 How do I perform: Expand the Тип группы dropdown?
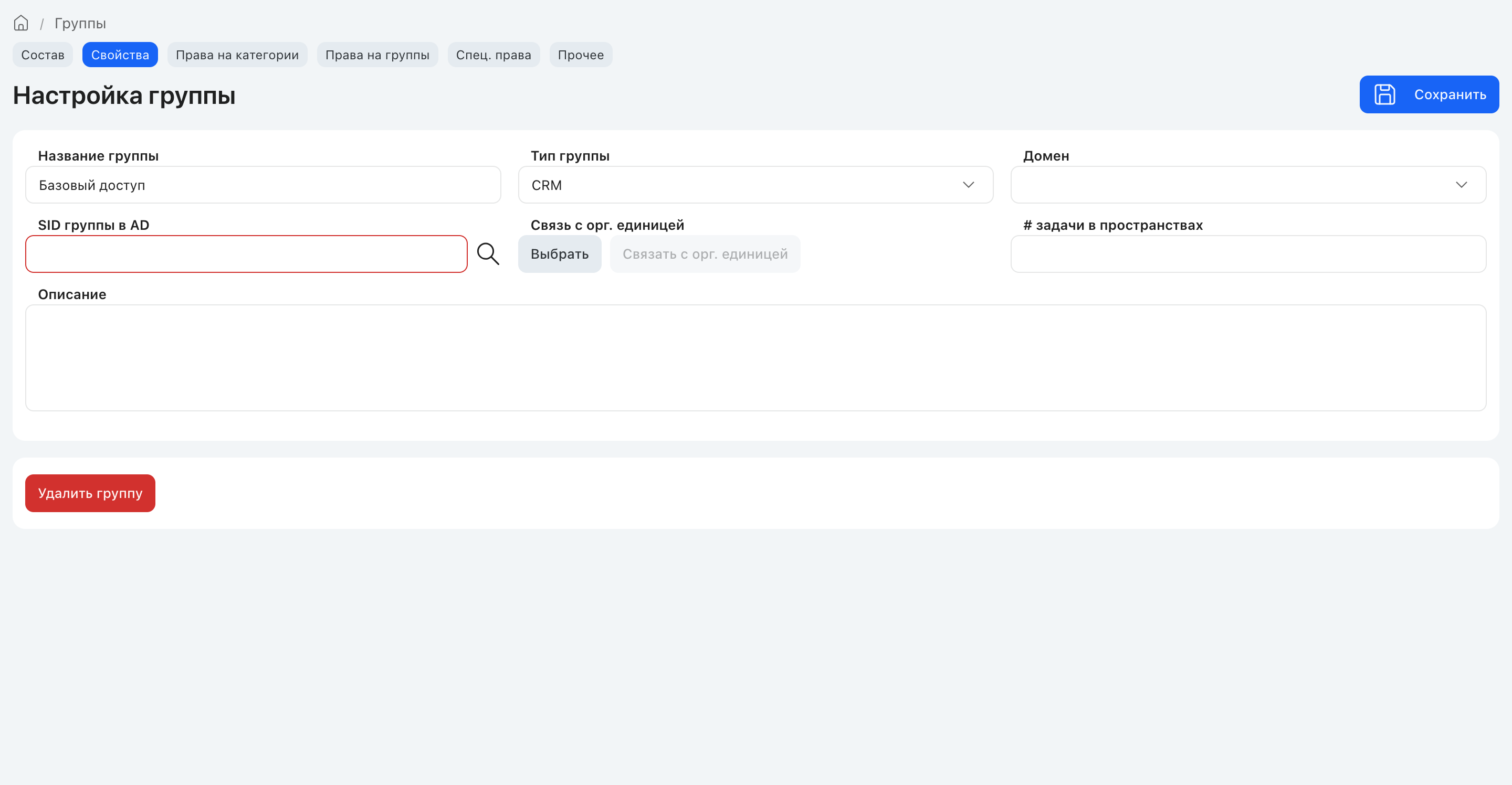point(755,185)
